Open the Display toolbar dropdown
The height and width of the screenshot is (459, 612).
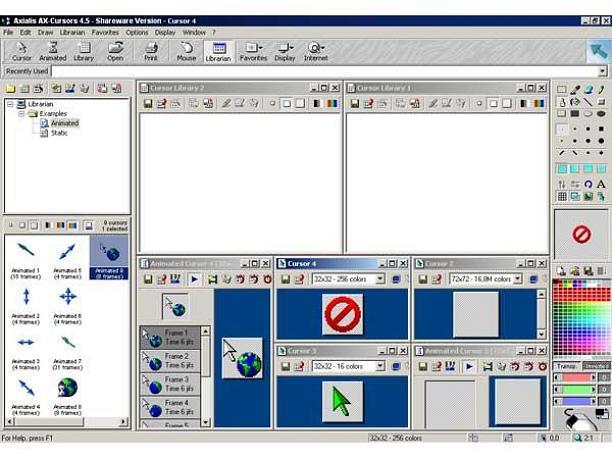tap(285, 52)
